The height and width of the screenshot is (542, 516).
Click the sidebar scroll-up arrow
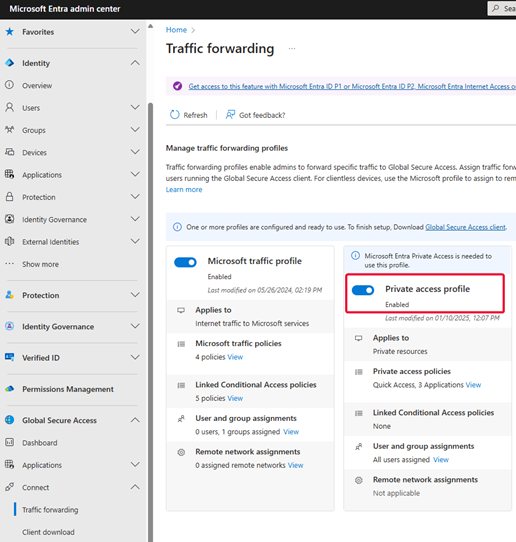[x=150, y=26]
